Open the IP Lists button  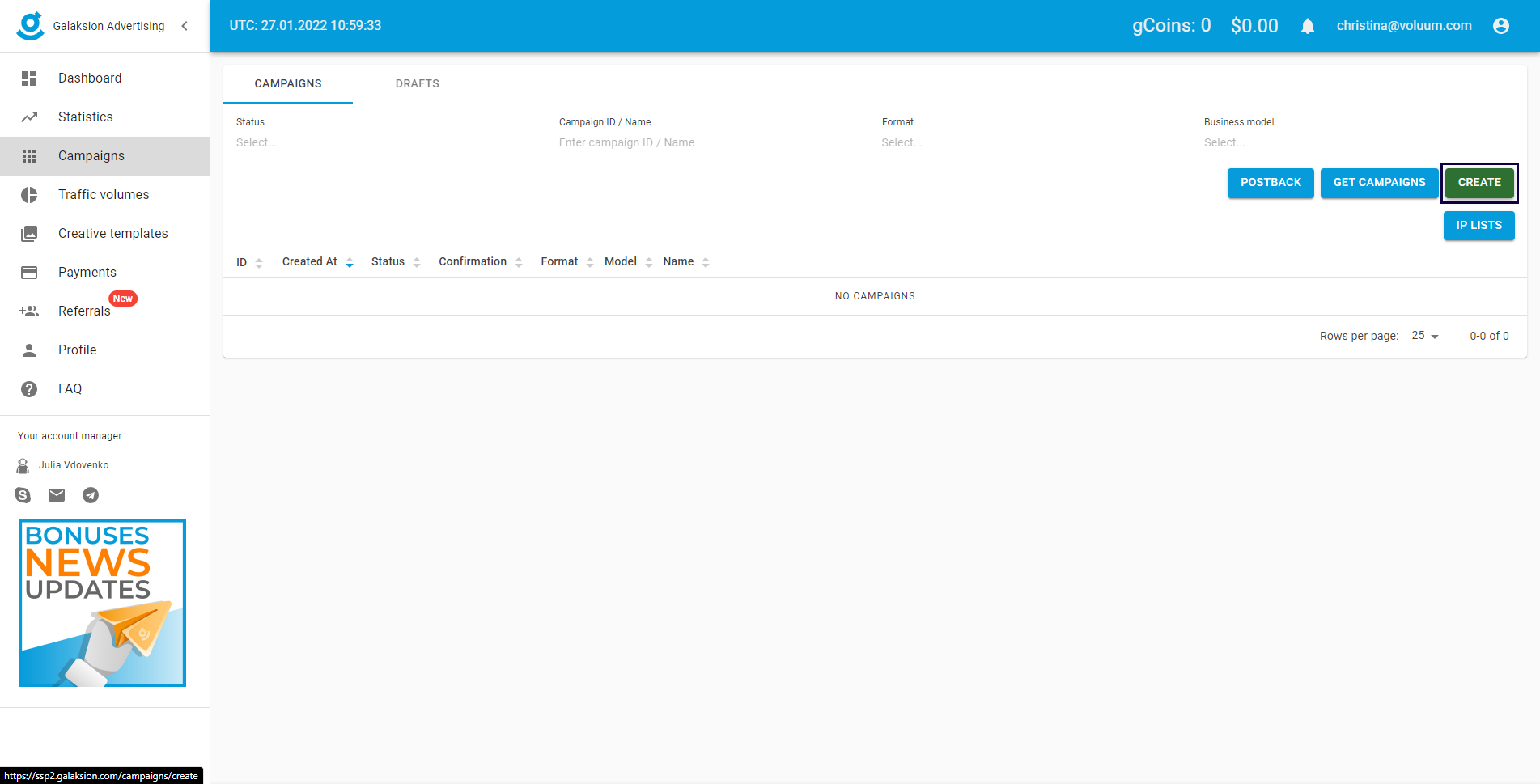(1478, 226)
